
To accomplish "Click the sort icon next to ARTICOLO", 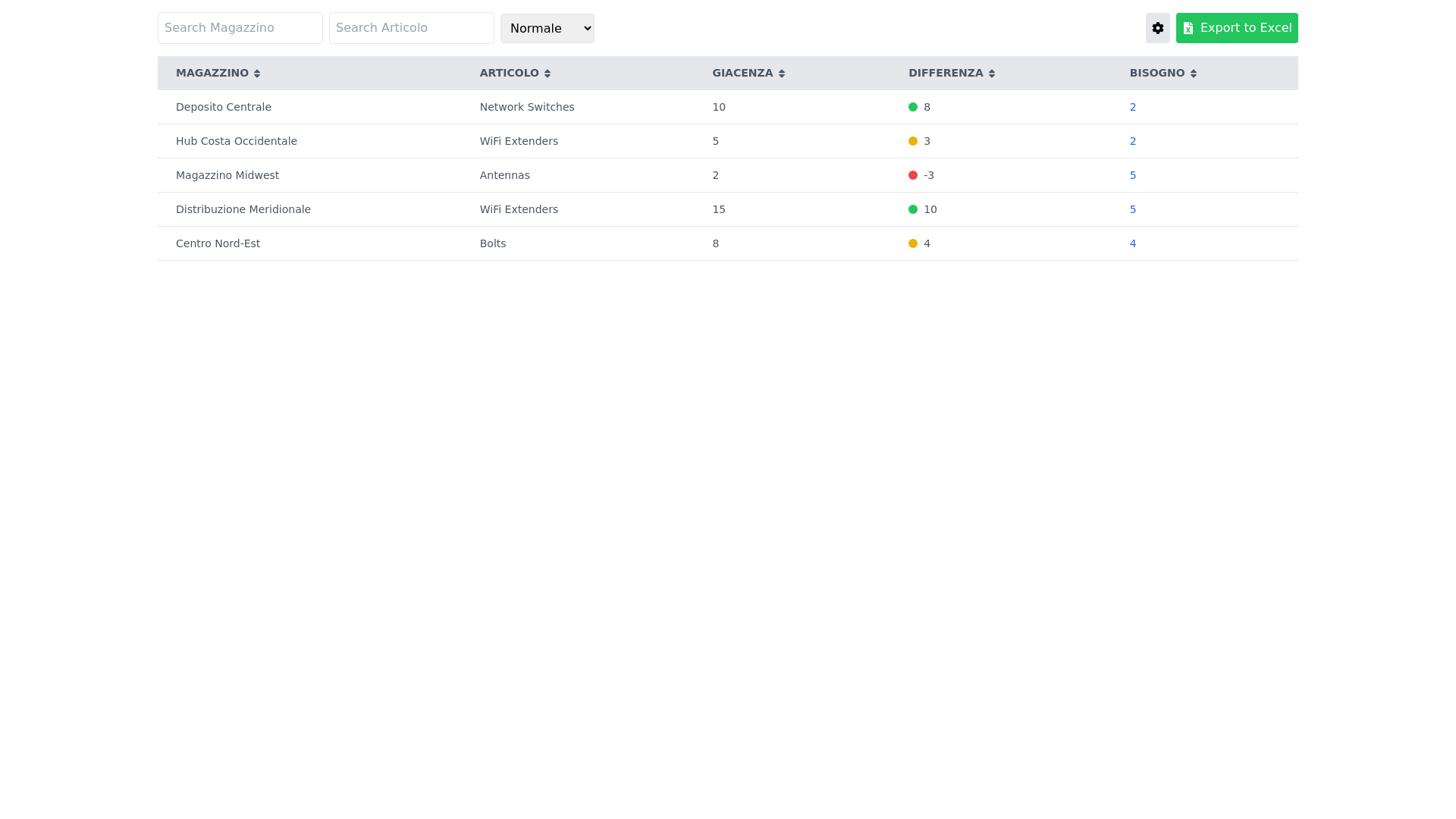I will (547, 73).
